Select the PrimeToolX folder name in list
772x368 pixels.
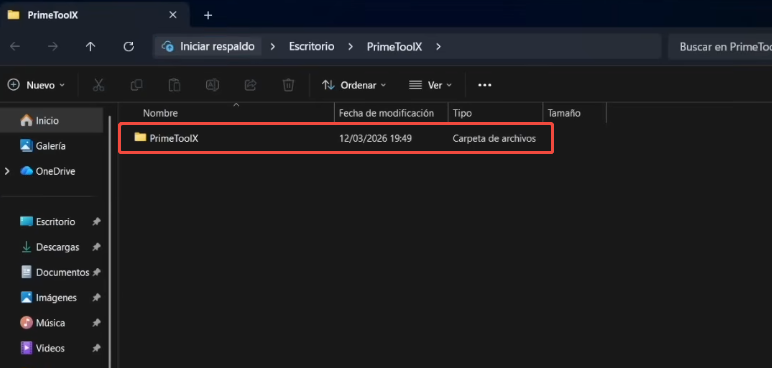tap(174, 138)
